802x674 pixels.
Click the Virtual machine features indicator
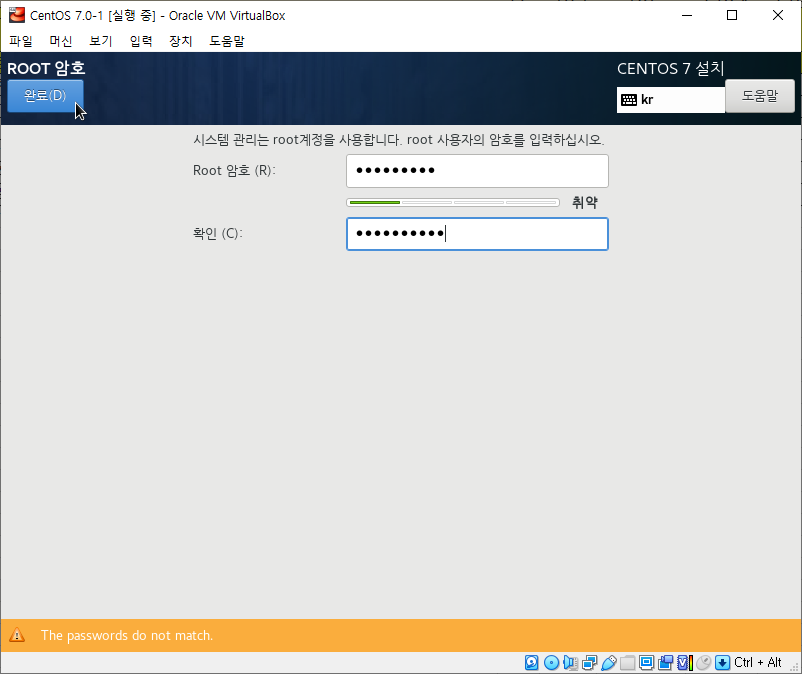[x=684, y=662]
